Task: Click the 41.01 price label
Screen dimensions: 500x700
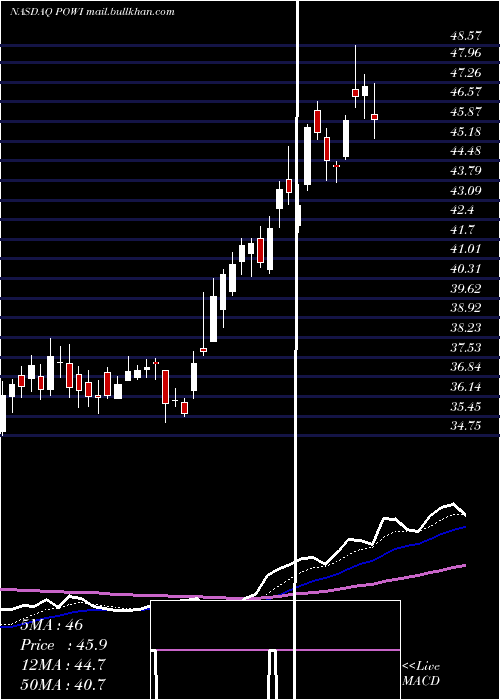Action: [x=466, y=249]
